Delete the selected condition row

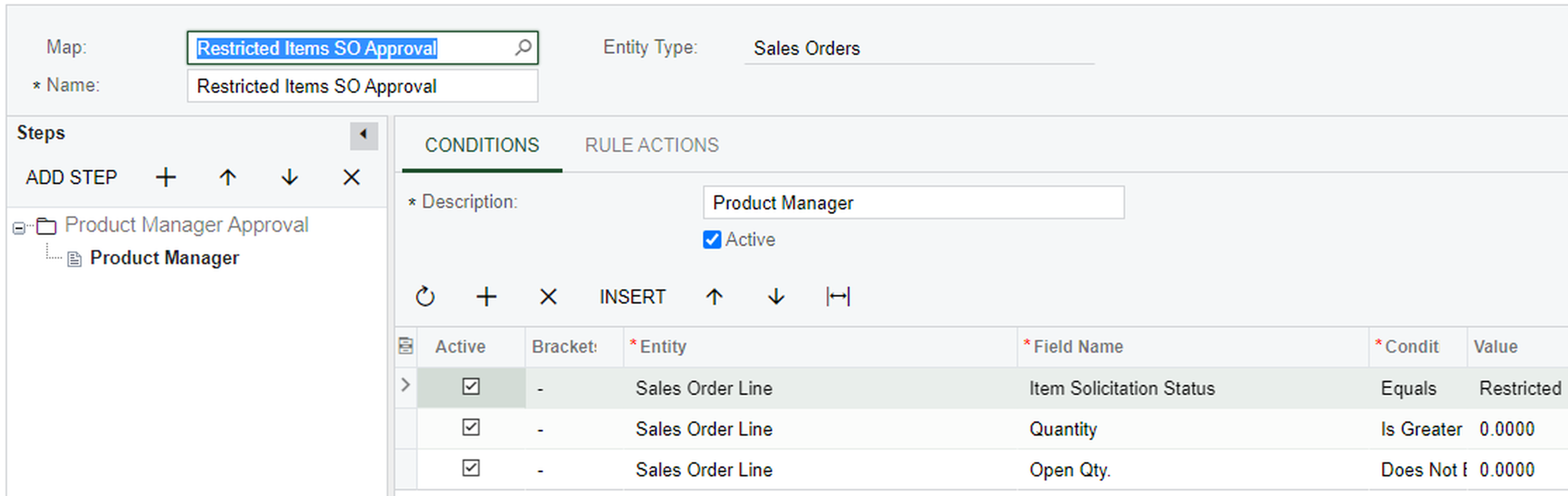(x=548, y=297)
